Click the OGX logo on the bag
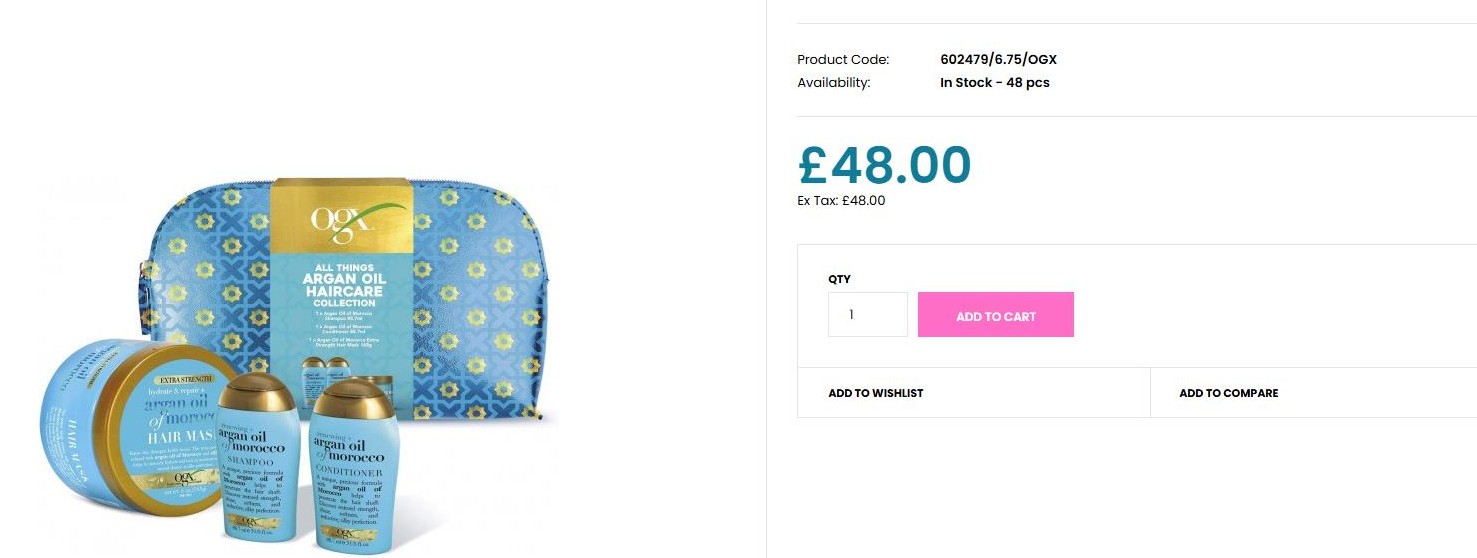 (344, 219)
